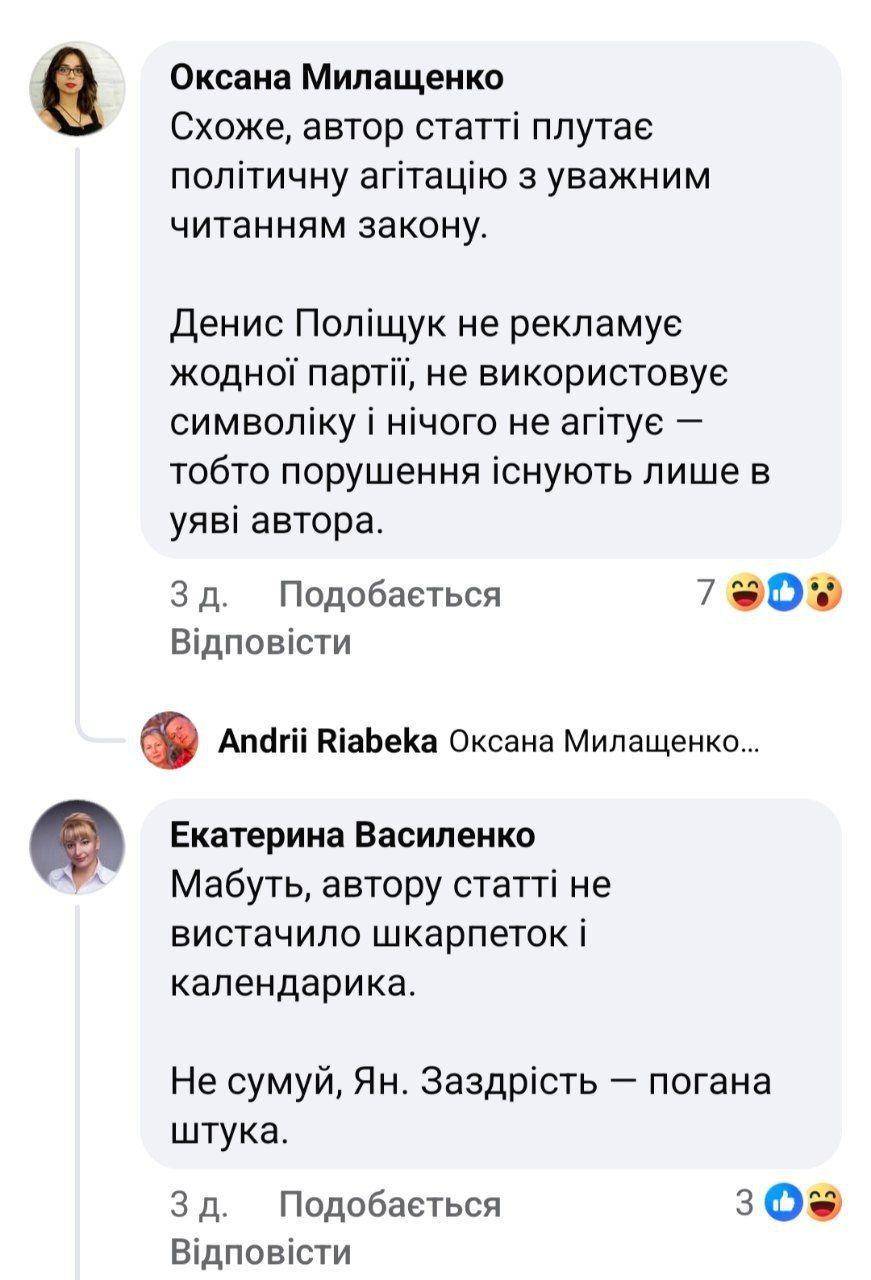Open Екатерина Василенко's profile picture
This screenshot has height=1280, width=871.
tap(81, 846)
